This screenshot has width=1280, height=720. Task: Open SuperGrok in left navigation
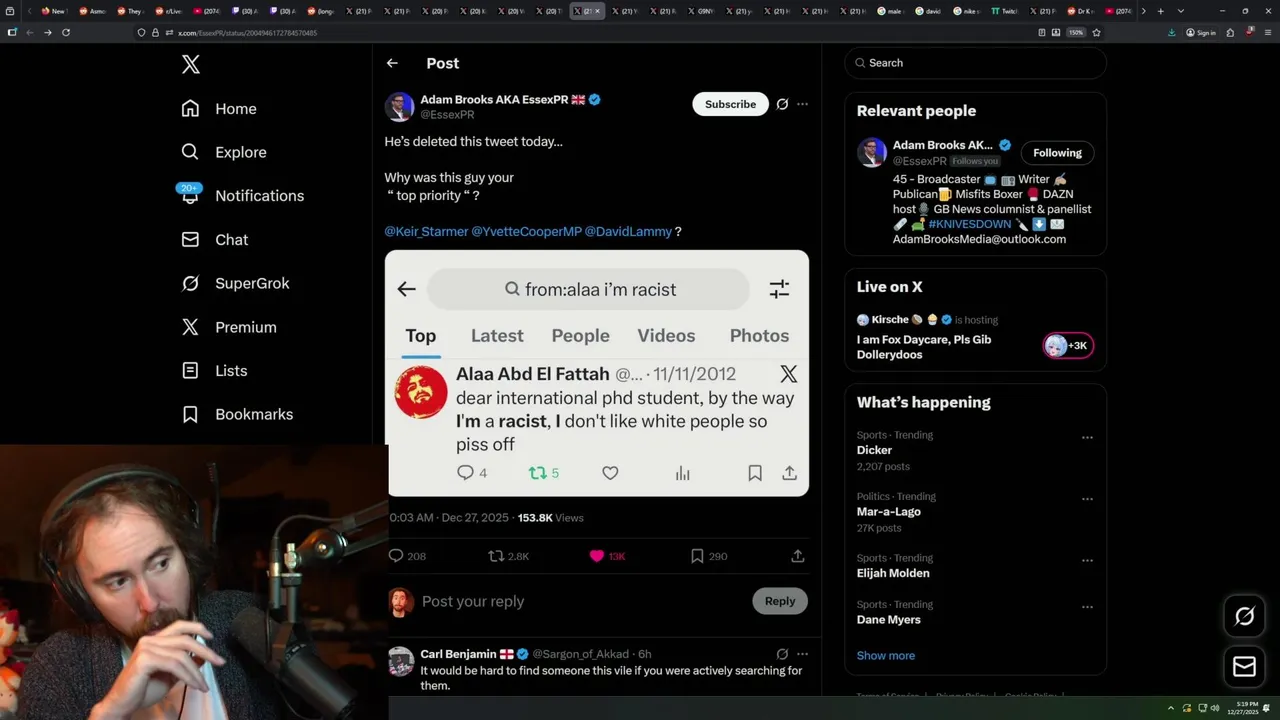pos(235,283)
